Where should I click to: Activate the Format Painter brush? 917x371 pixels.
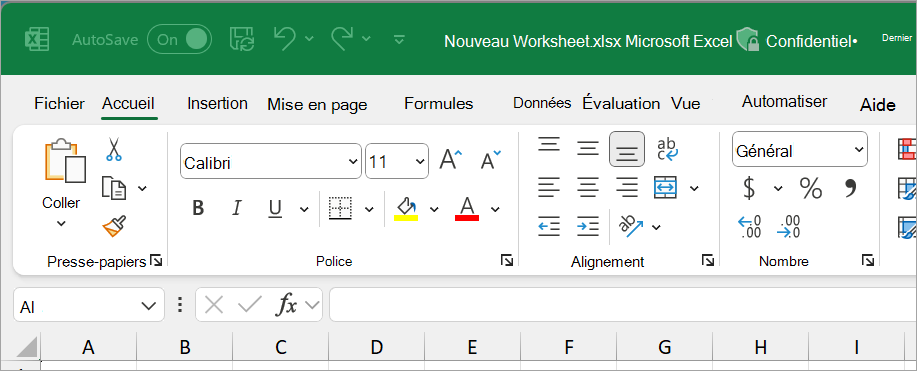coord(115,226)
